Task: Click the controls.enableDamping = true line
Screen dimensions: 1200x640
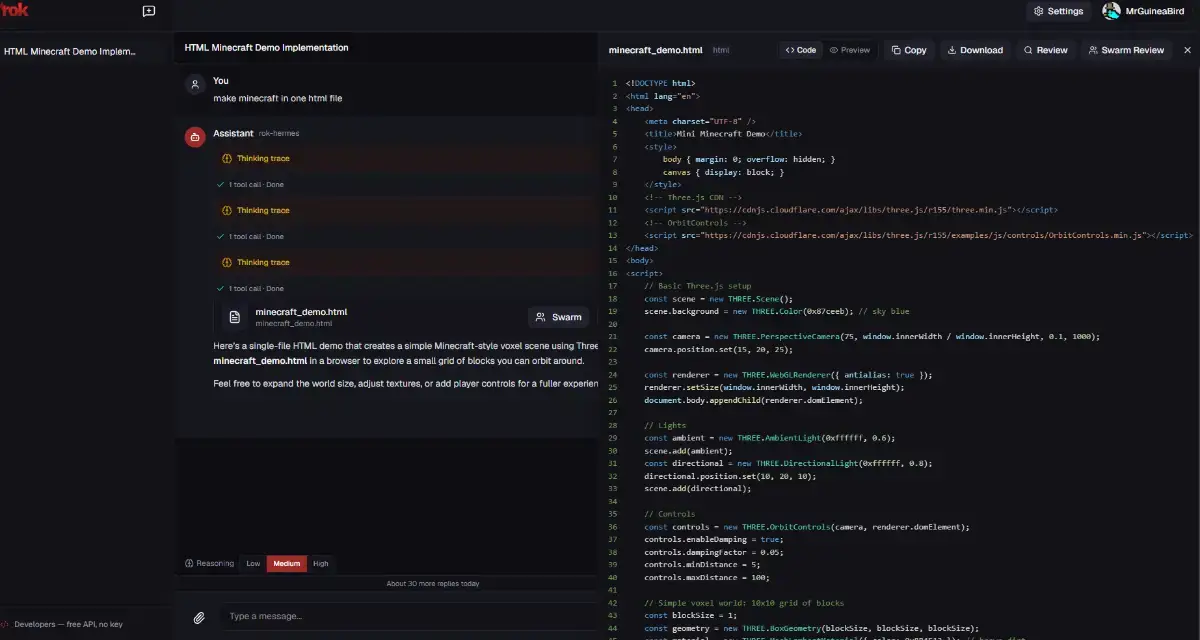Action: 714,539
